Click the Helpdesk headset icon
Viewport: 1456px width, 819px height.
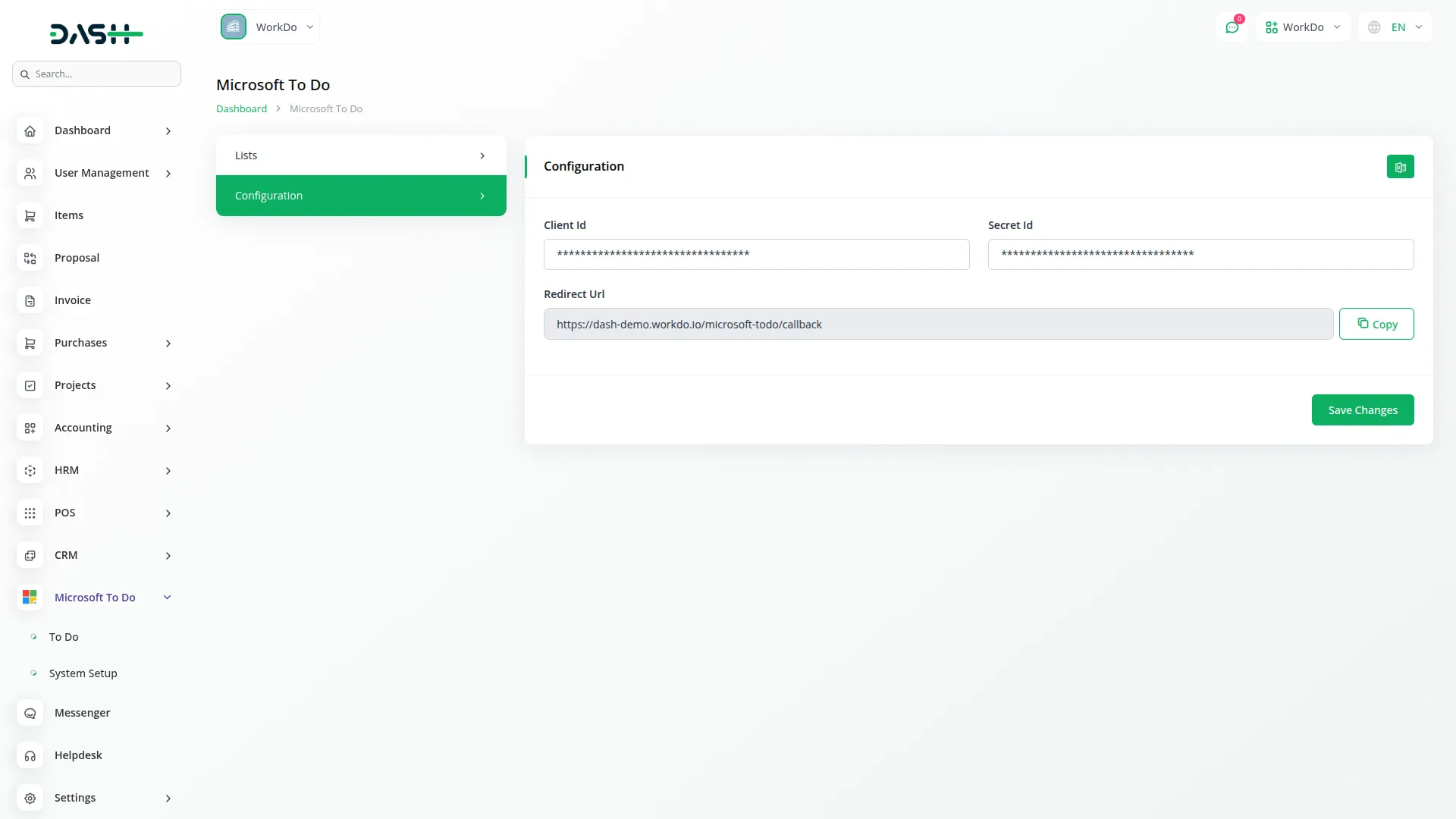(30, 755)
